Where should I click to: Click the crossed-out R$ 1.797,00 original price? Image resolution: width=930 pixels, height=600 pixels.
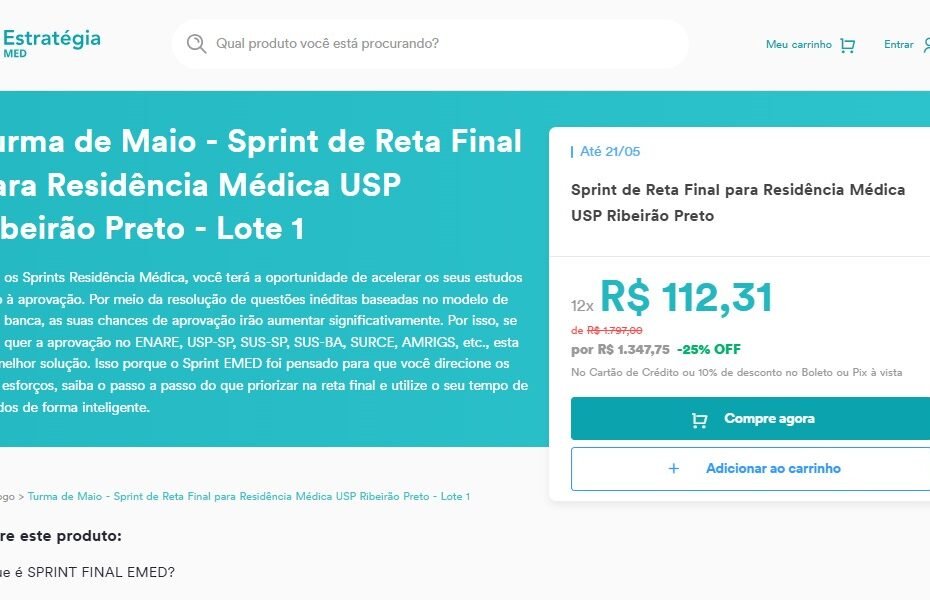click(614, 330)
